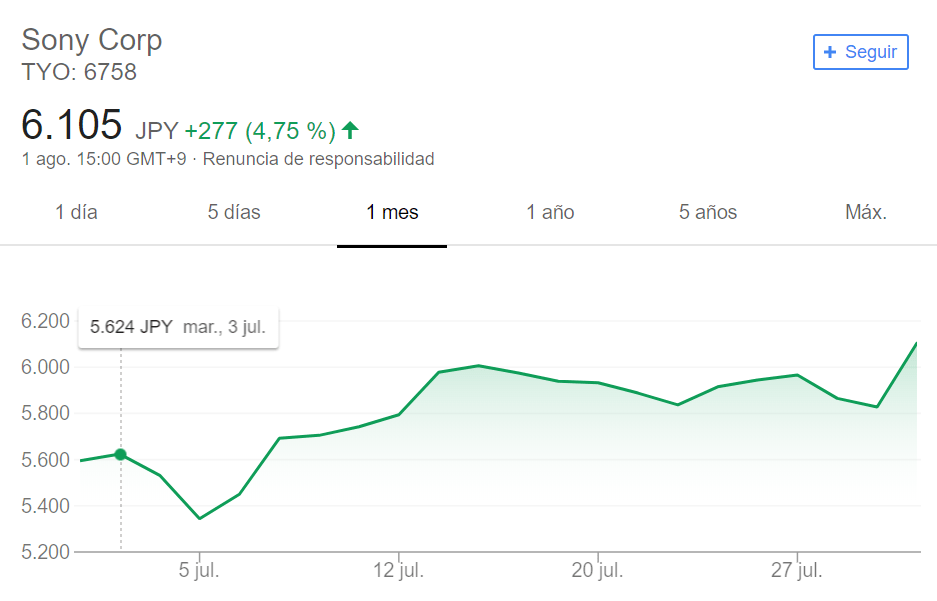Screen dimensions: 937x601
Task: Switch to the 1 día tab
Action: [x=76, y=212]
